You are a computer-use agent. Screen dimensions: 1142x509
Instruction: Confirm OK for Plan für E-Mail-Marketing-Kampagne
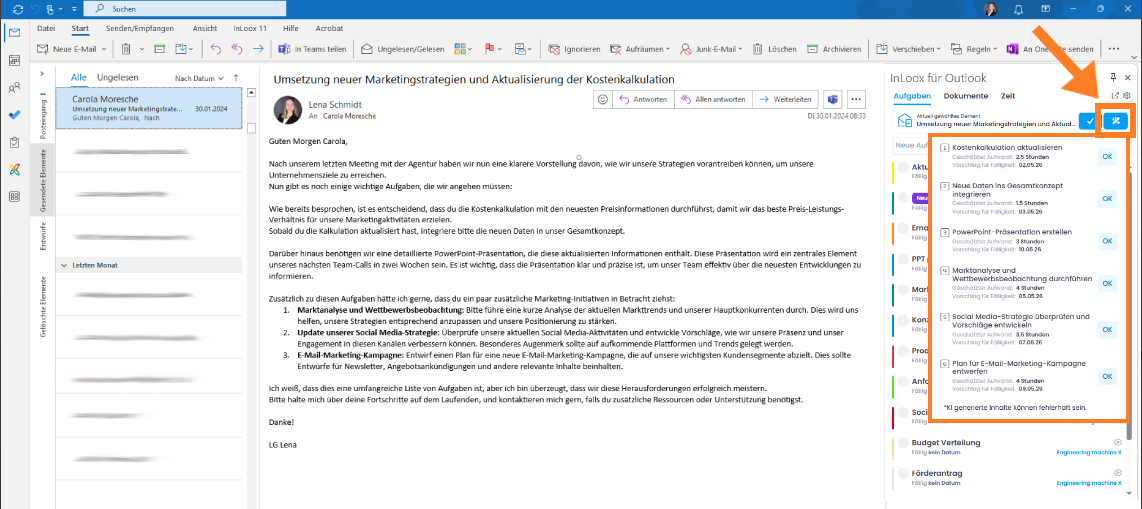(1107, 376)
